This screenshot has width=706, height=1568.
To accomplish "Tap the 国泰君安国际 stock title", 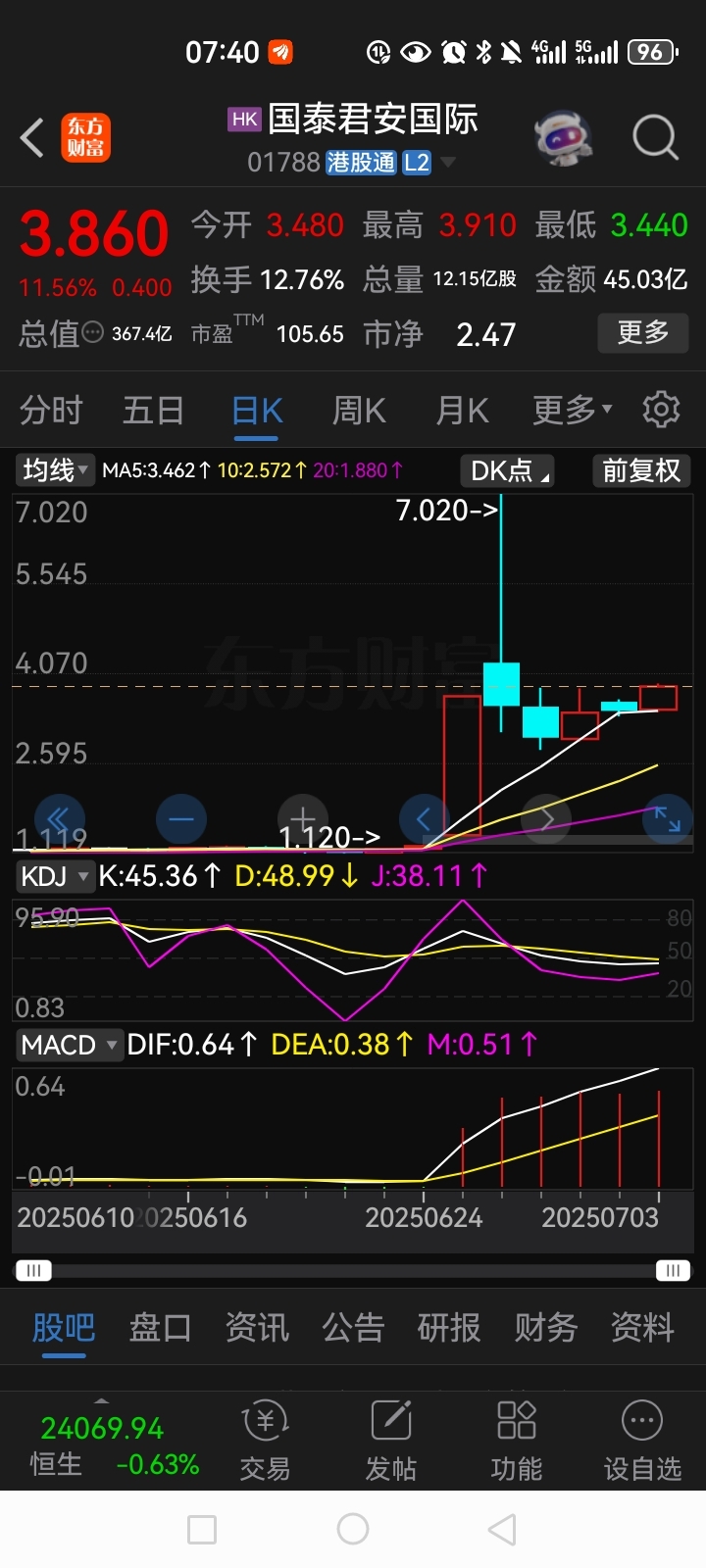I will click(x=373, y=120).
